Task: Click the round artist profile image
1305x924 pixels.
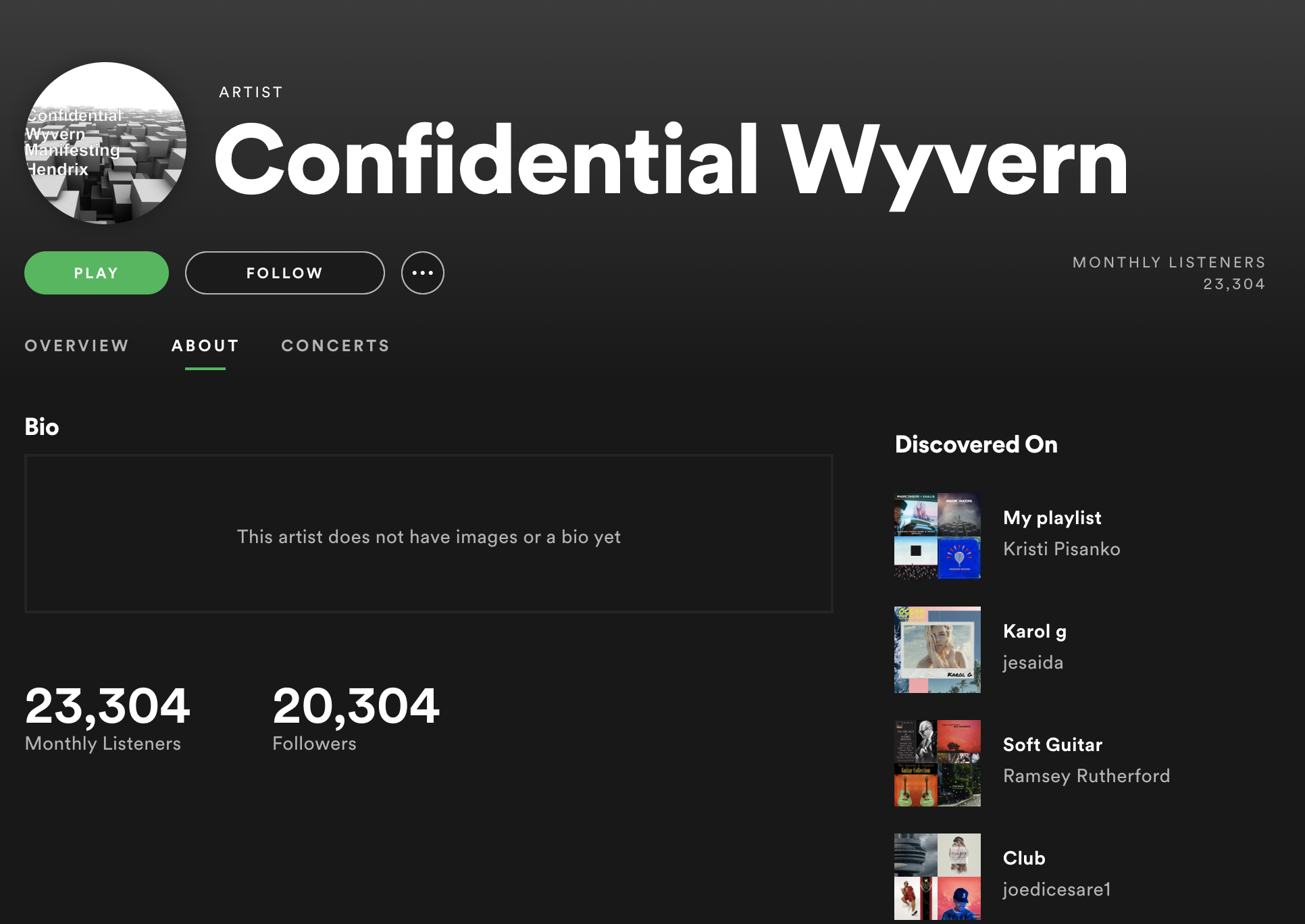Action: (105, 143)
